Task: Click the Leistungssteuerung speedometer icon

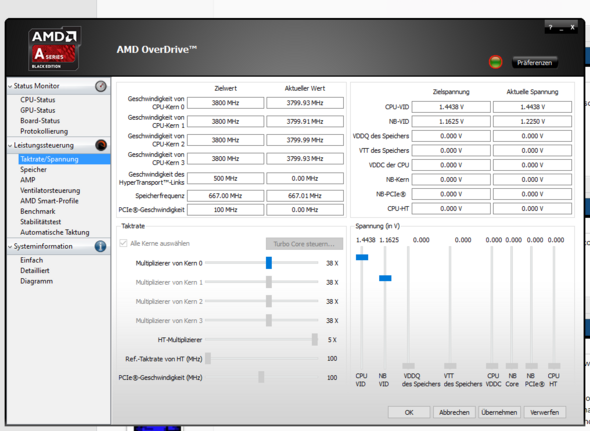Action: tap(101, 145)
